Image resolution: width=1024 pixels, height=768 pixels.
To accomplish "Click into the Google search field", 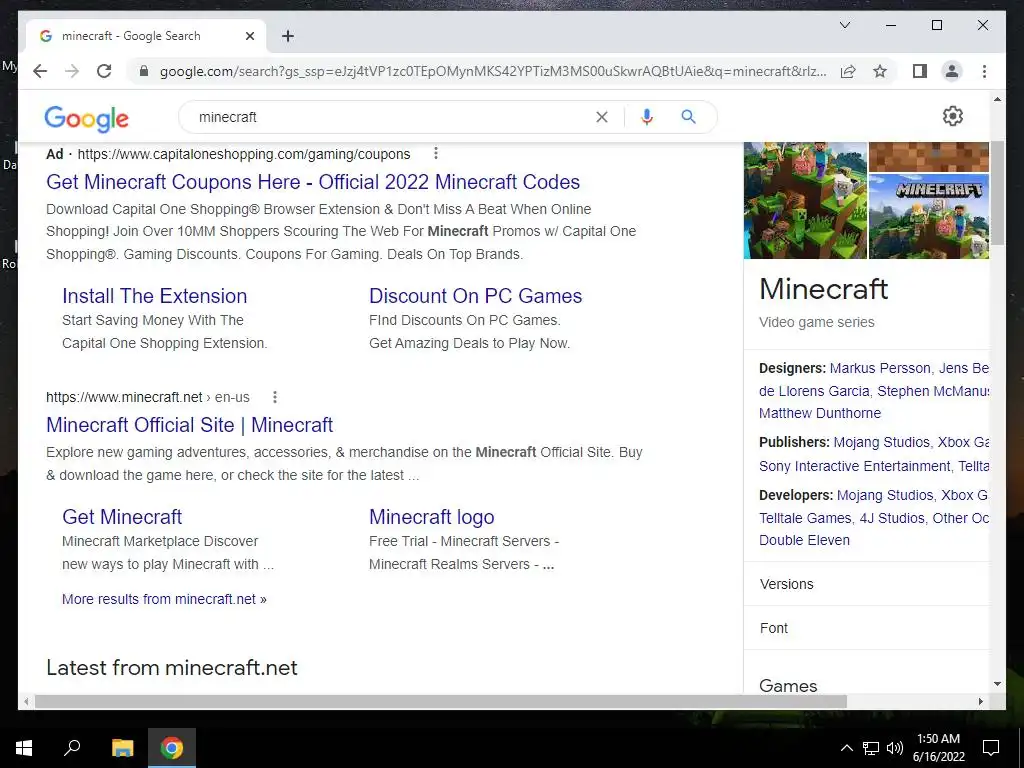I will 392,117.
